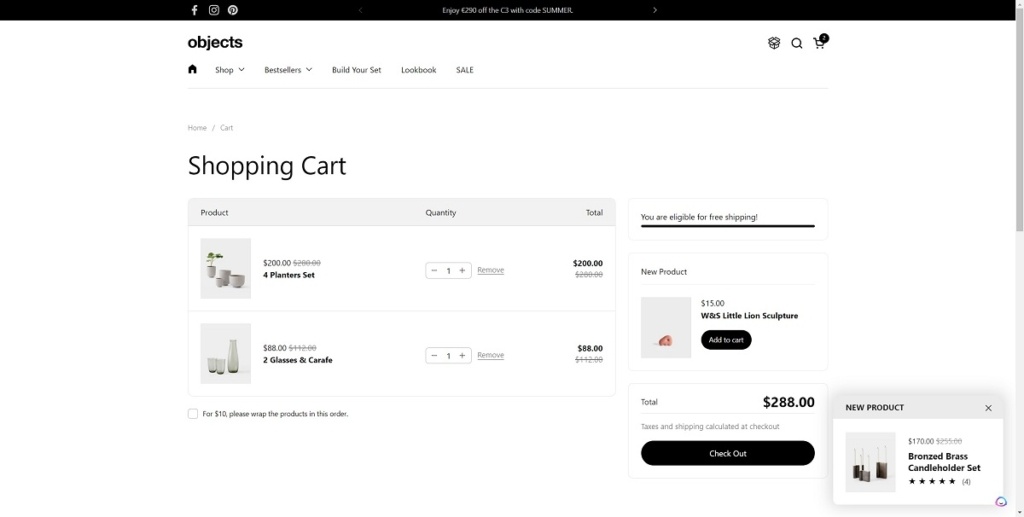Viewport: 1024px width, 517px height.
Task: Close the New Product popup
Action: coord(988,408)
